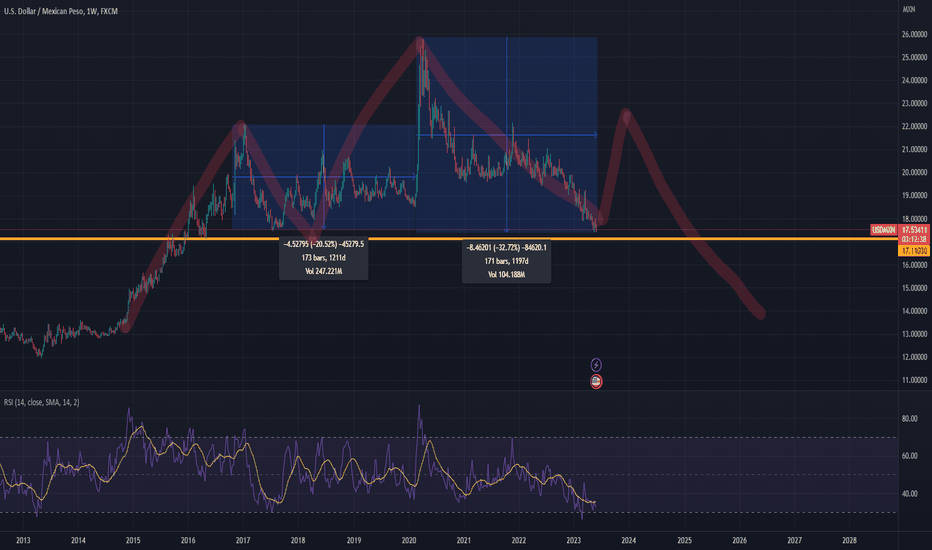Click the 2025 label on time axis
932x550 pixels.
684,540
